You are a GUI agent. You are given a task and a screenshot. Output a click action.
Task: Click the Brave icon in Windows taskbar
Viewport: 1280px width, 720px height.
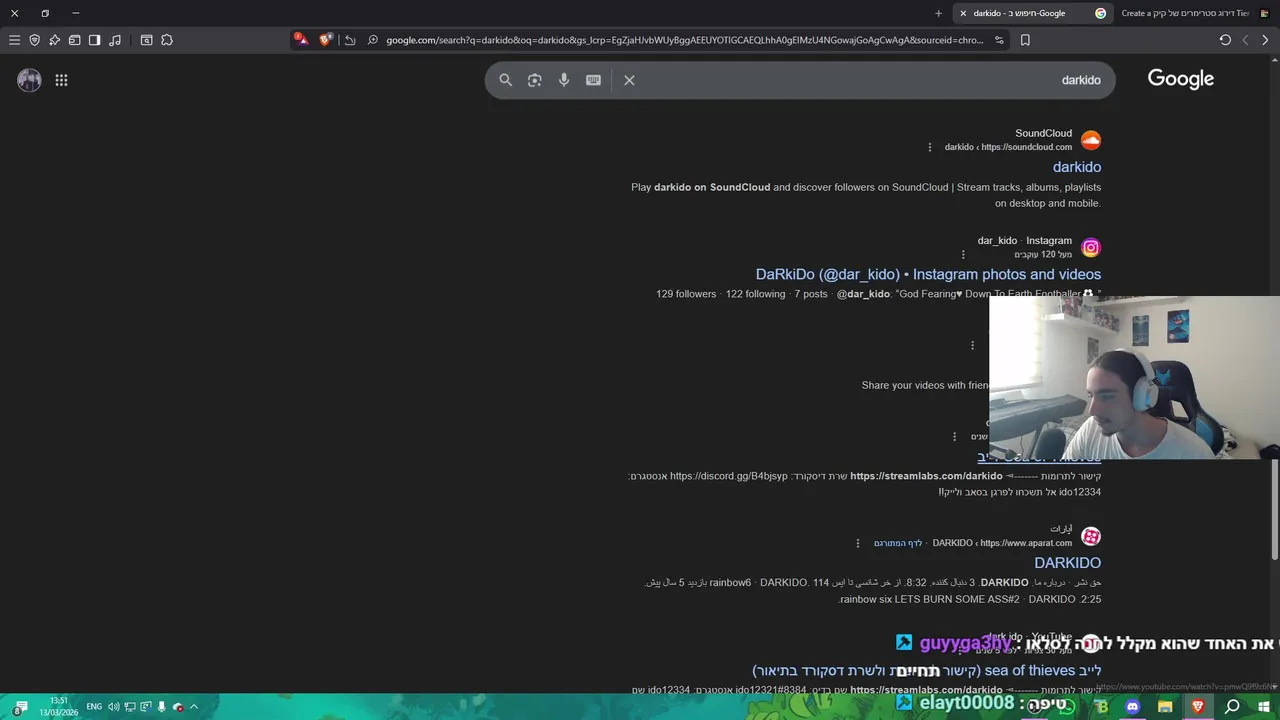pyautogui.click(x=1198, y=707)
